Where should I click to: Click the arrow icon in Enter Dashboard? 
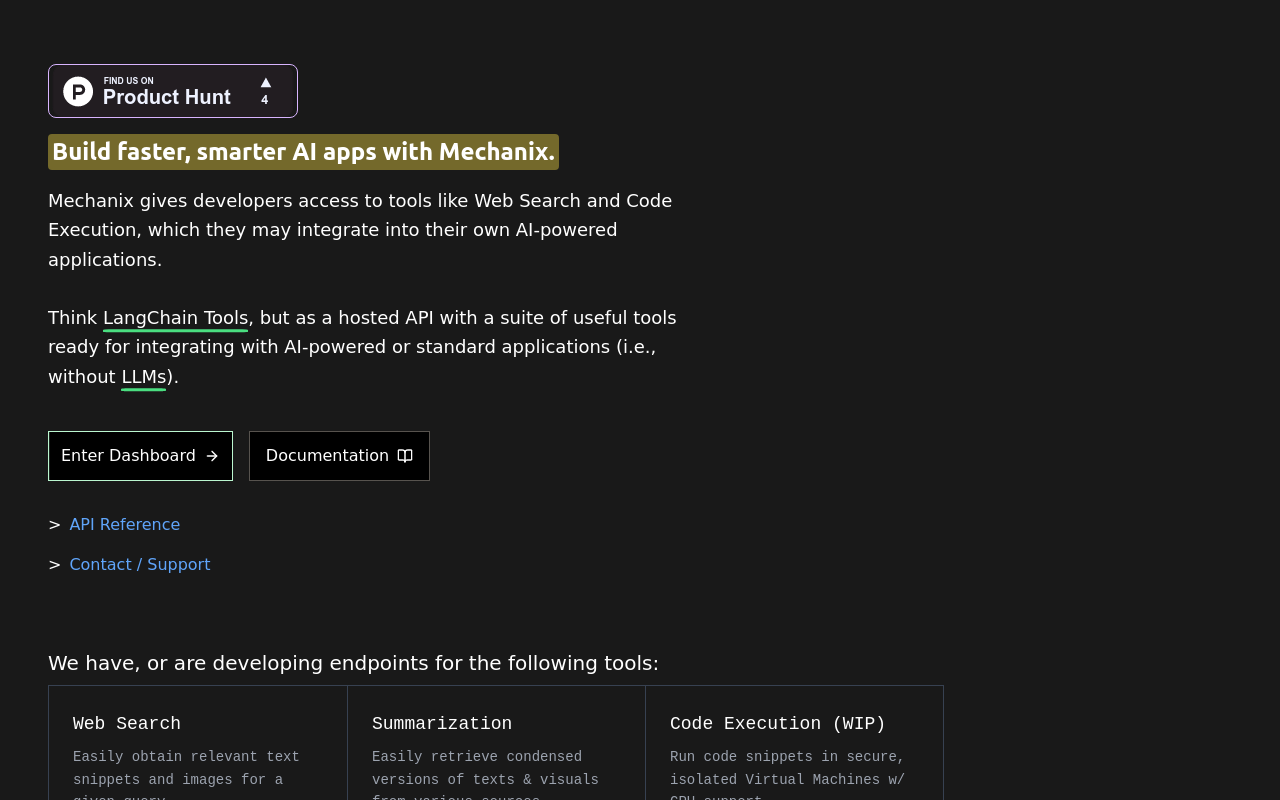[x=212, y=456]
